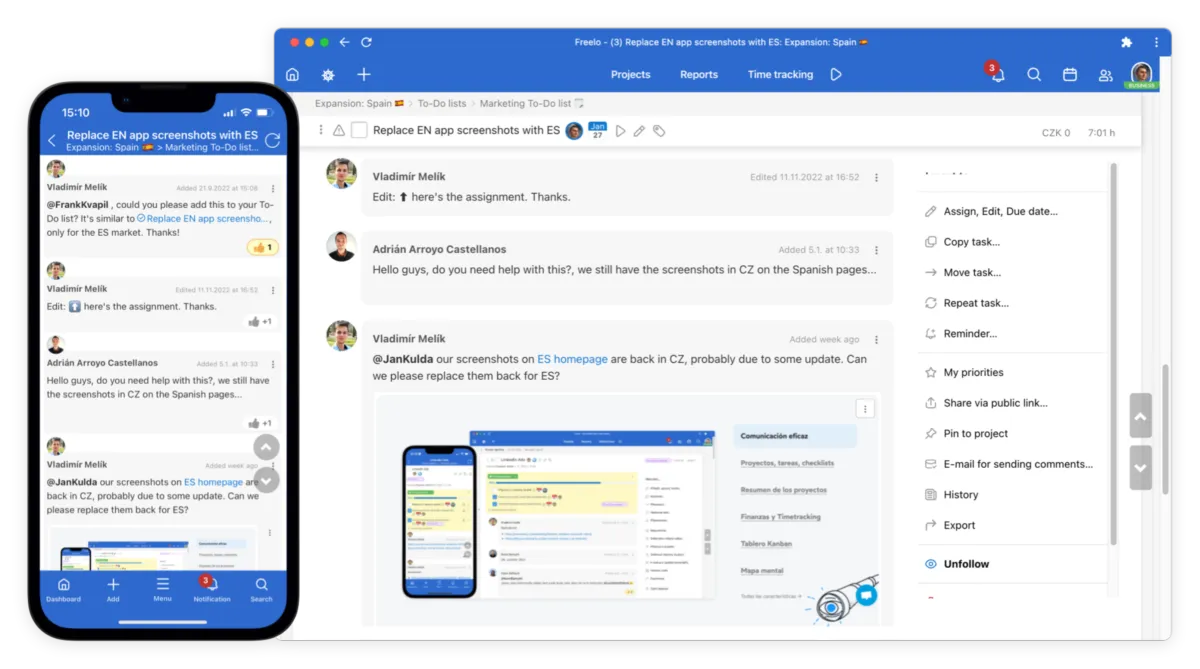Open team members people icon
Screen dimensions: 1200x669
coord(1105,74)
